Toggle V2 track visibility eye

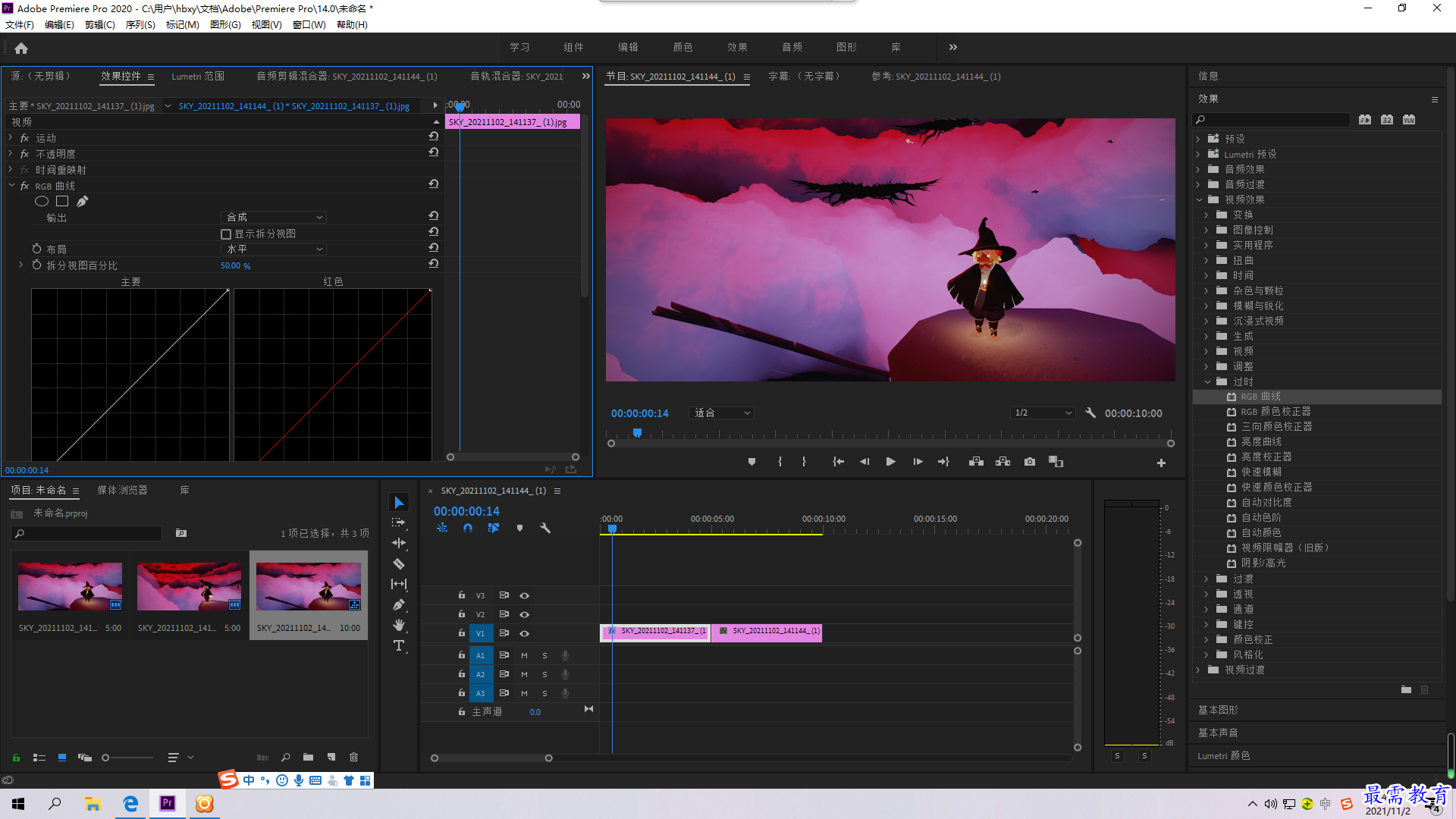point(524,614)
